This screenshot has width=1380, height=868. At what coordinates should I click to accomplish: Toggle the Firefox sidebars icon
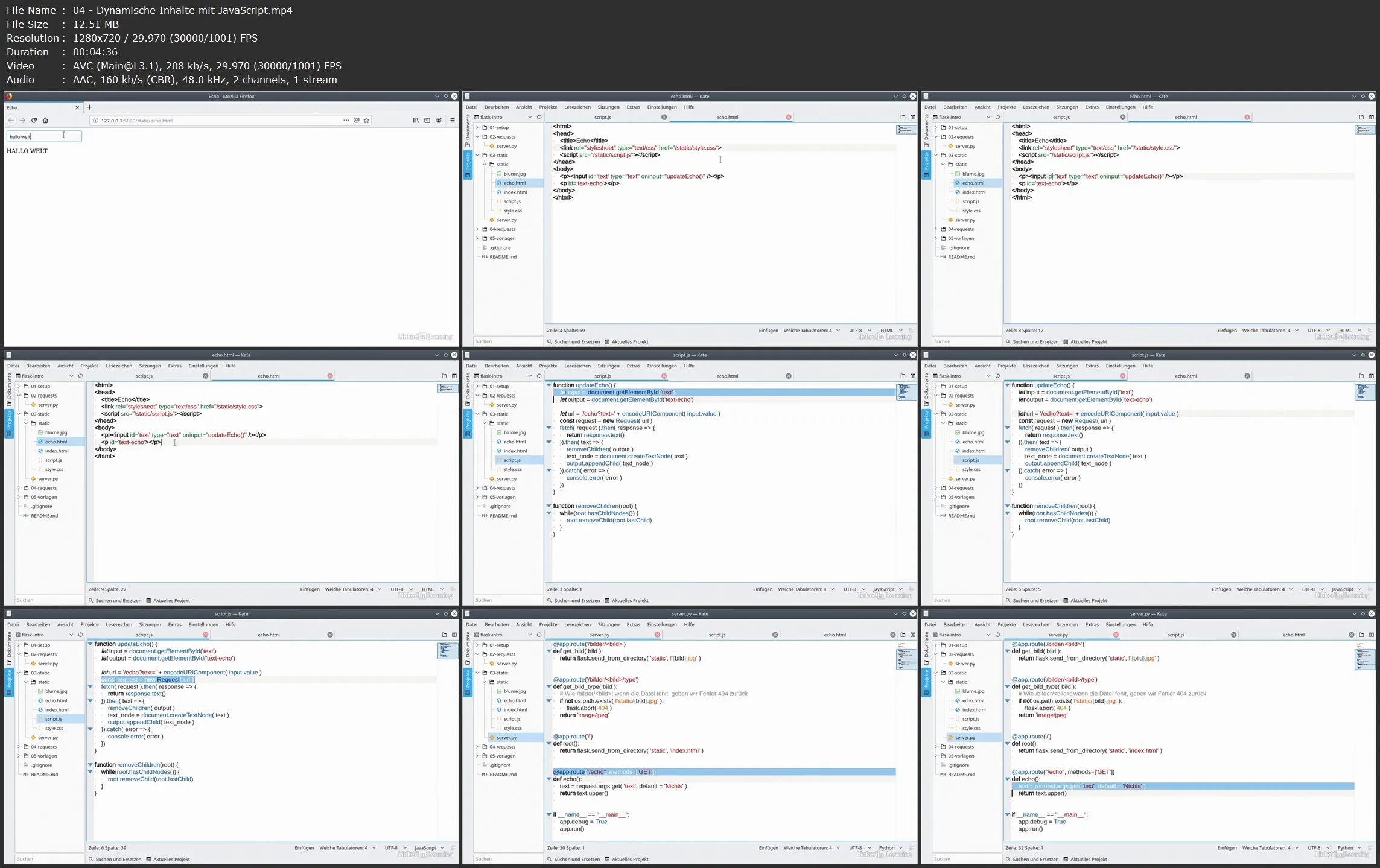(x=427, y=121)
